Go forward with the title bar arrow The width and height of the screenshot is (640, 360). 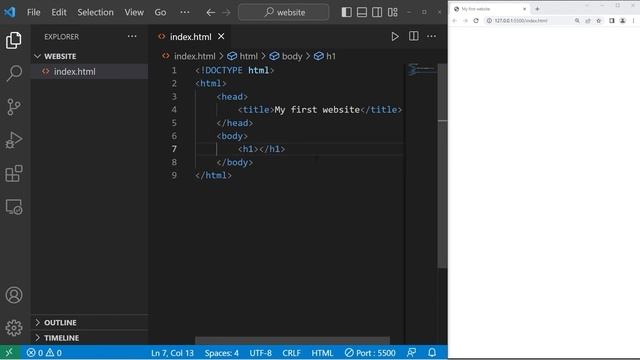click(x=226, y=13)
